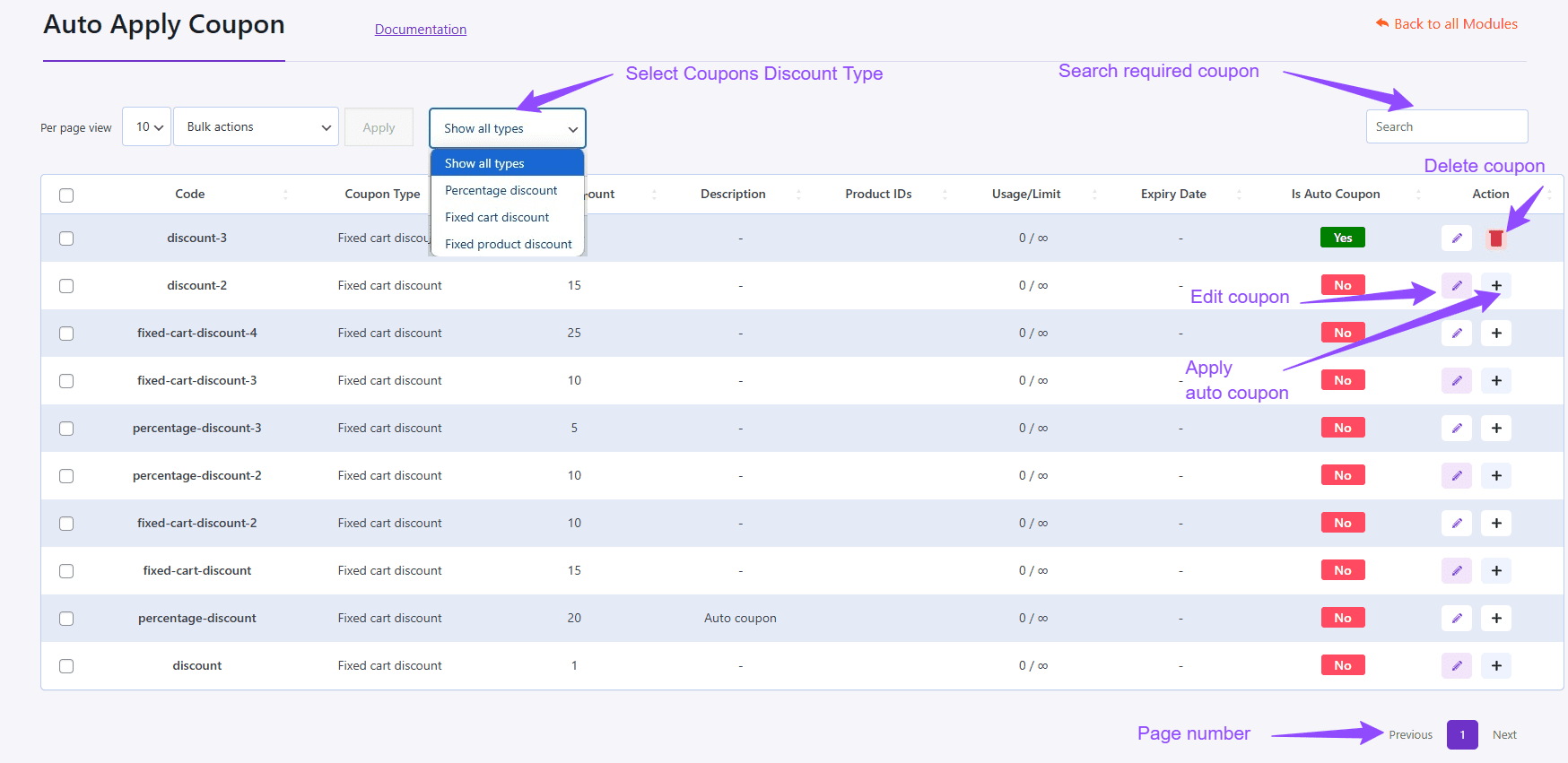Screen dimensions: 1568x763
Task: Open the Bulk actions dropdown
Action: click(256, 127)
